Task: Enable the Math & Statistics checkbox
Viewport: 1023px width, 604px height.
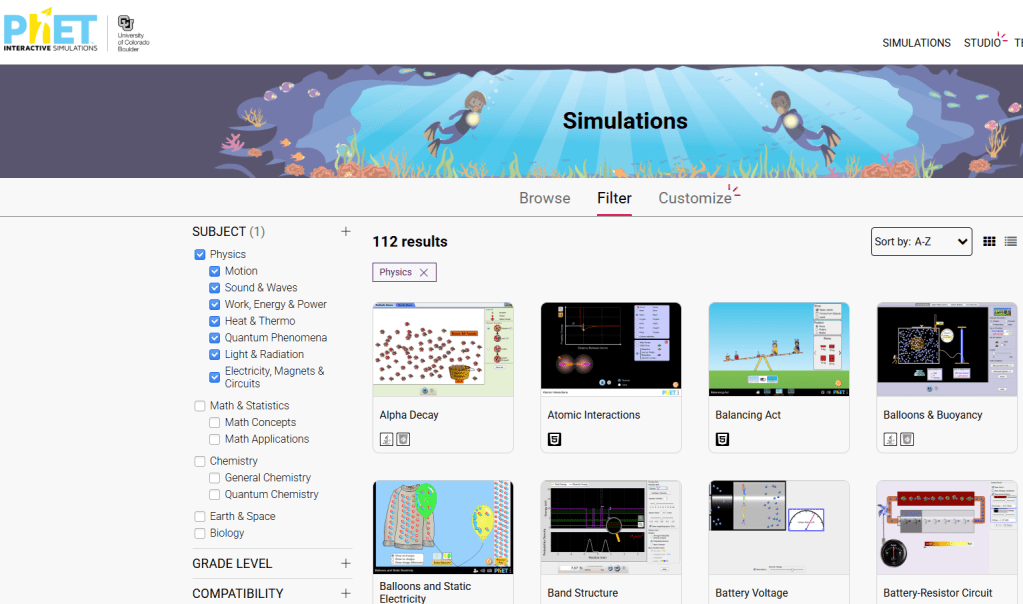Action: pyautogui.click(x=200, y=406)
